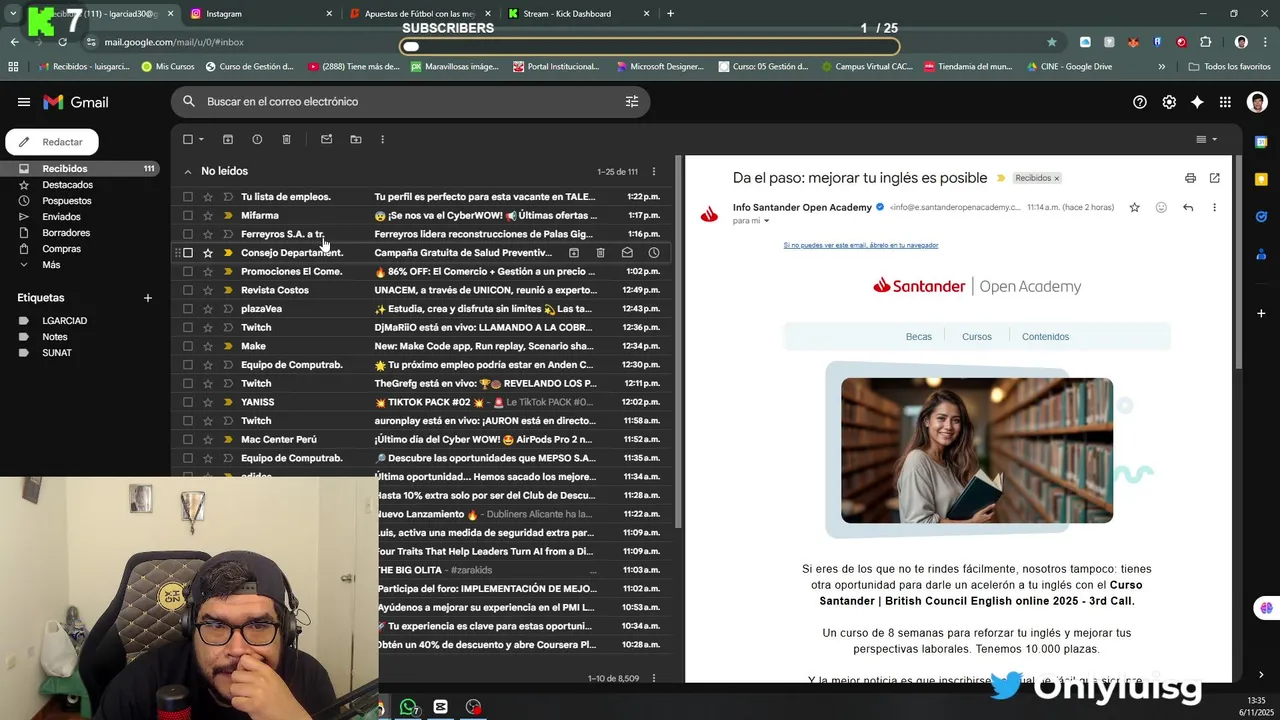Viewport: 1280px width, 720px height.
Task: Check the Ferreyros S.A. email checkbox
Action: coord(187,234)
